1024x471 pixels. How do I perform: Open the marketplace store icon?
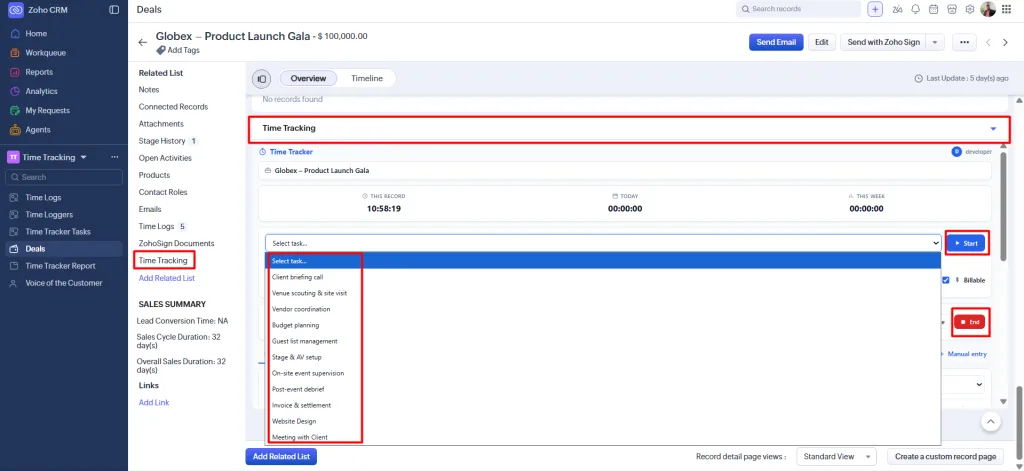[x=952, y=9]
